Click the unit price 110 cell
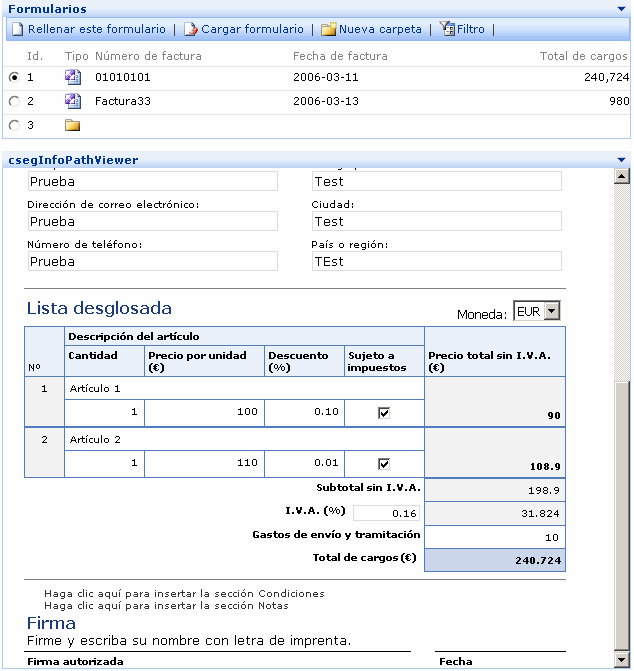 tap(204, 463)
